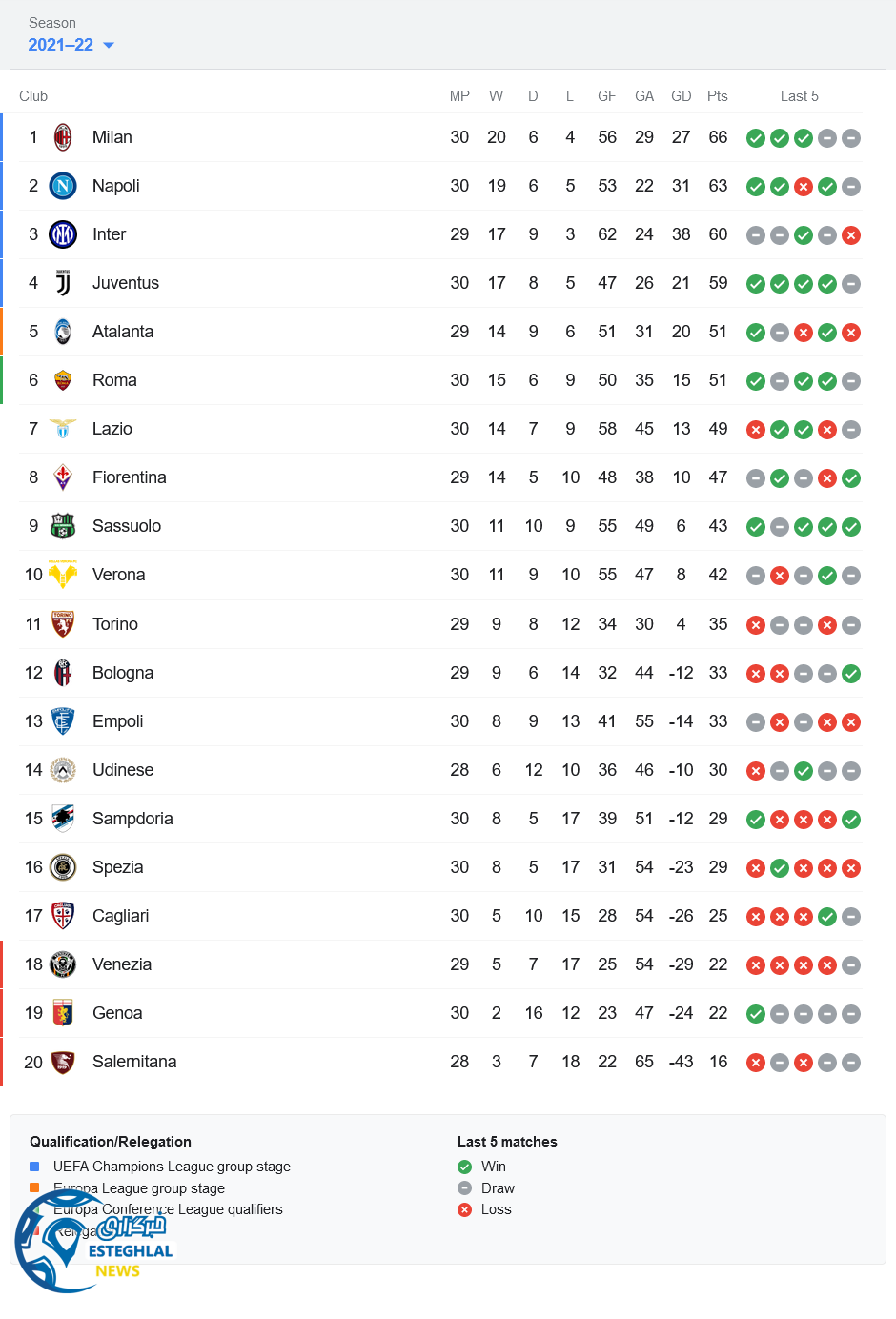Click the Pts column header
Screen dimensions: 896x1319
tap(718, 96)
